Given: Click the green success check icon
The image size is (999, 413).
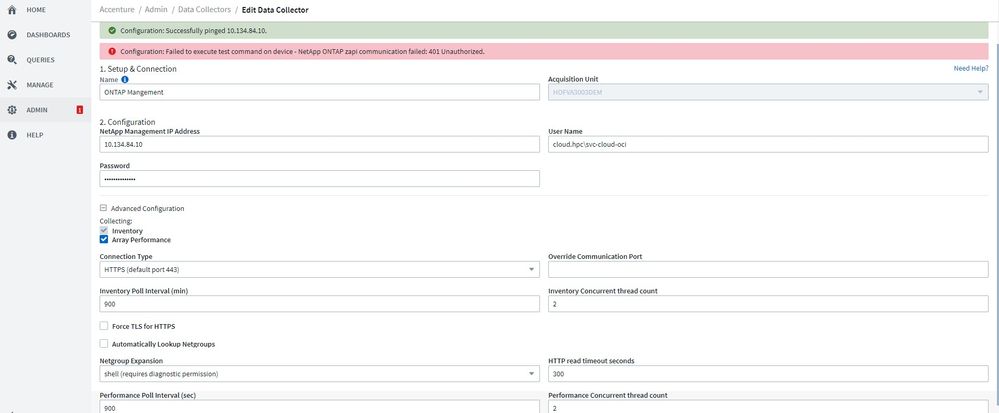Looking at the screenshot, I should coord(112,31).
